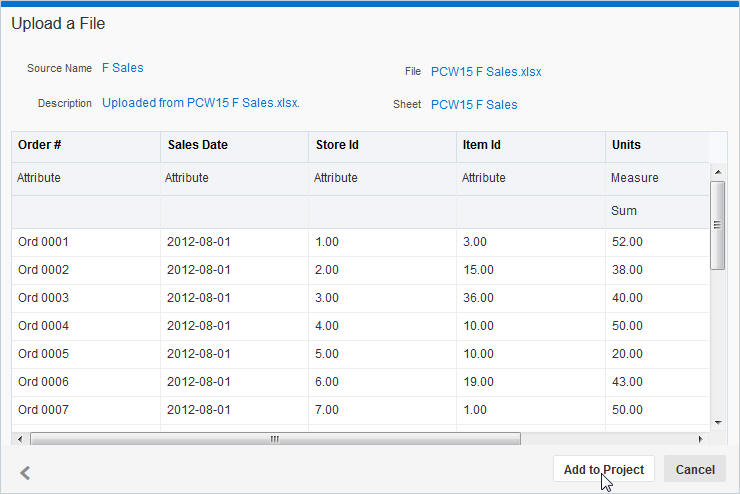740x494 pixels.
Task: Click the back arrow icon
Action: click(x=25, y=472)
